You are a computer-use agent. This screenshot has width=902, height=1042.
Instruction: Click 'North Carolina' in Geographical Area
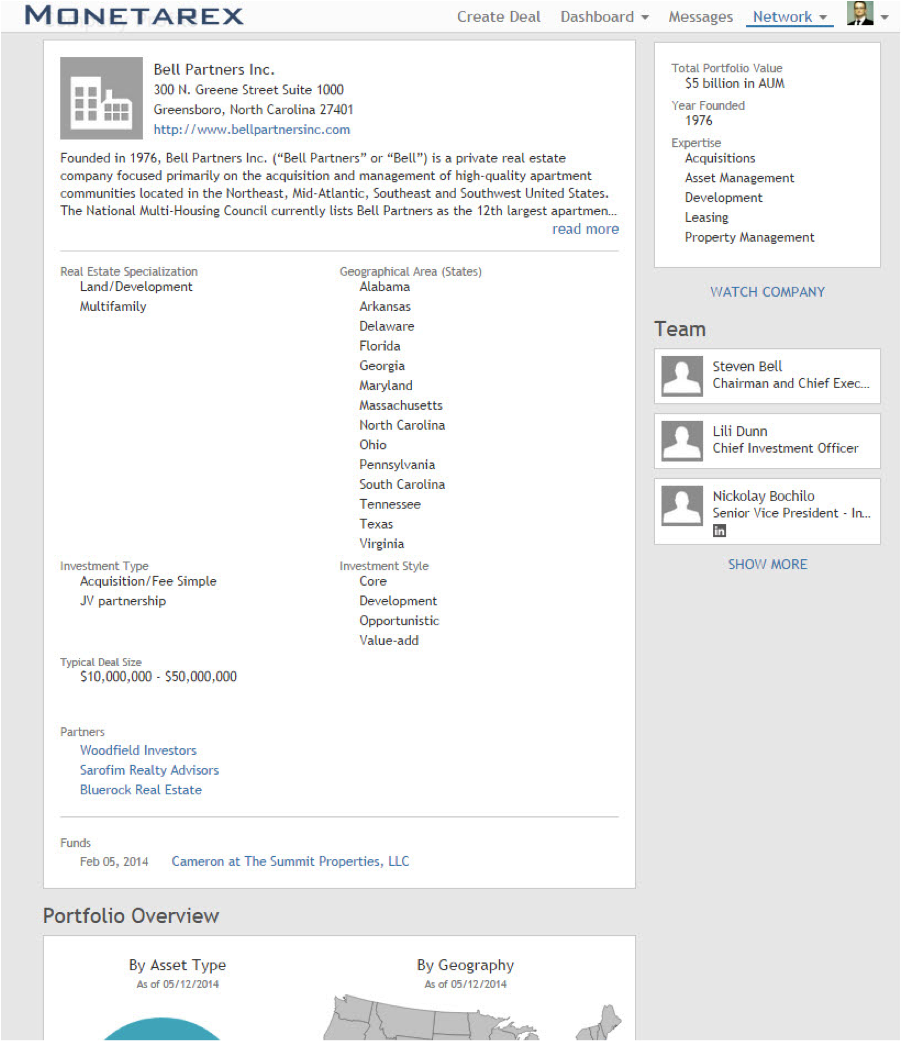point(402,425)
